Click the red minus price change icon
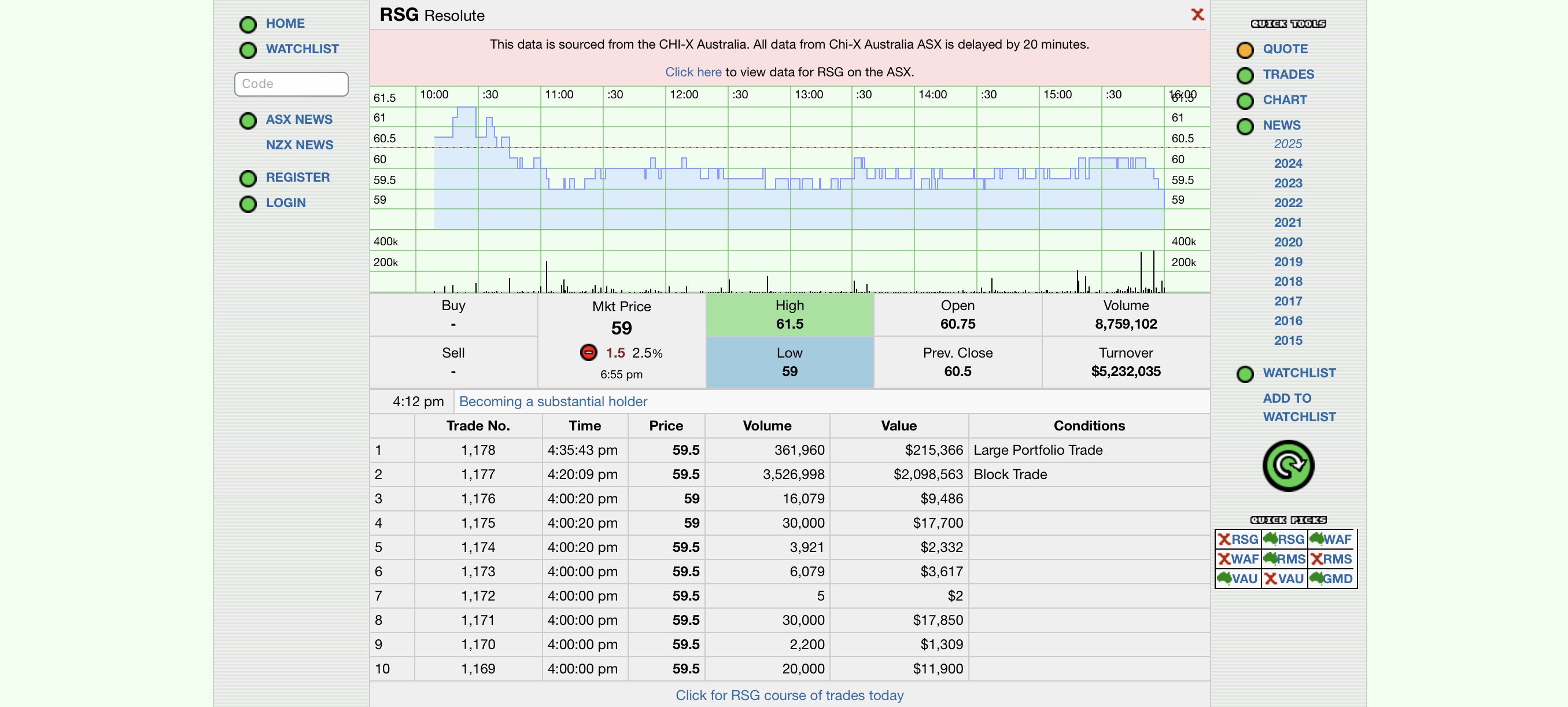This screenshot has height=707, width=1568. [x=588, y=352]
